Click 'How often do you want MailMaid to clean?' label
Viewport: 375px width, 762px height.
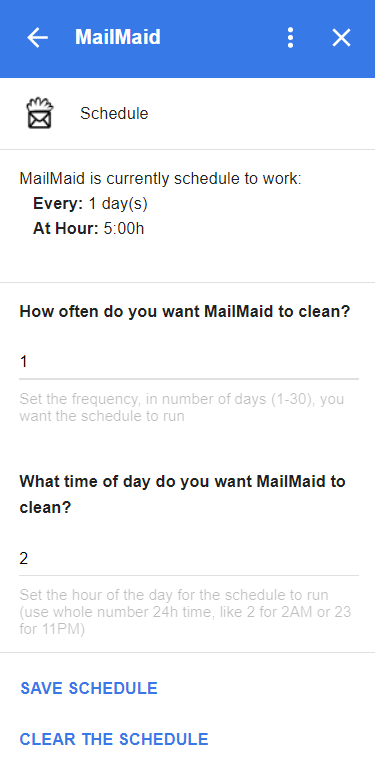pyautogui.click(x=185, y=312)
